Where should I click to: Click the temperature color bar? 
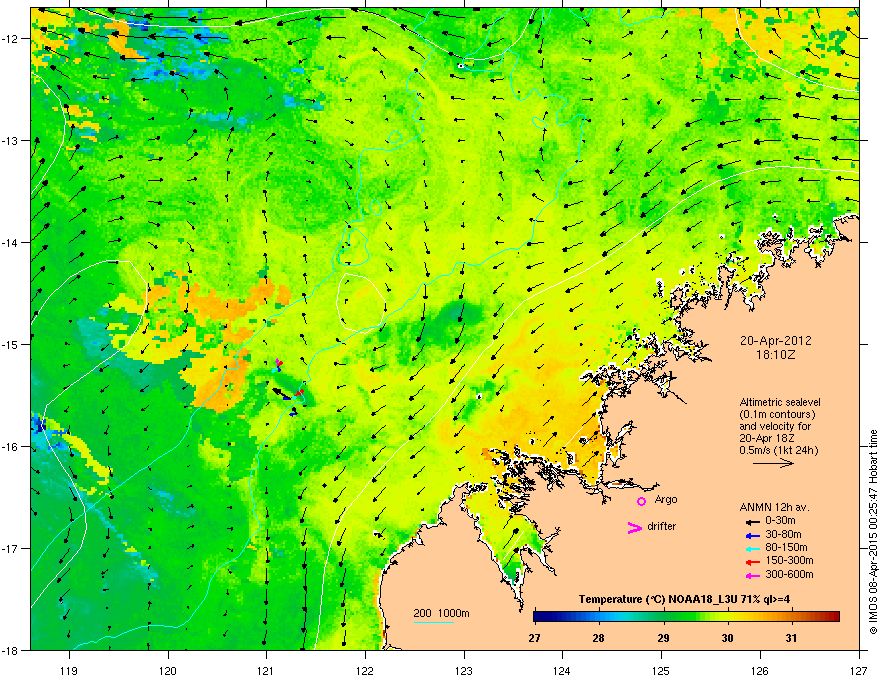click(x=686, y=617)
